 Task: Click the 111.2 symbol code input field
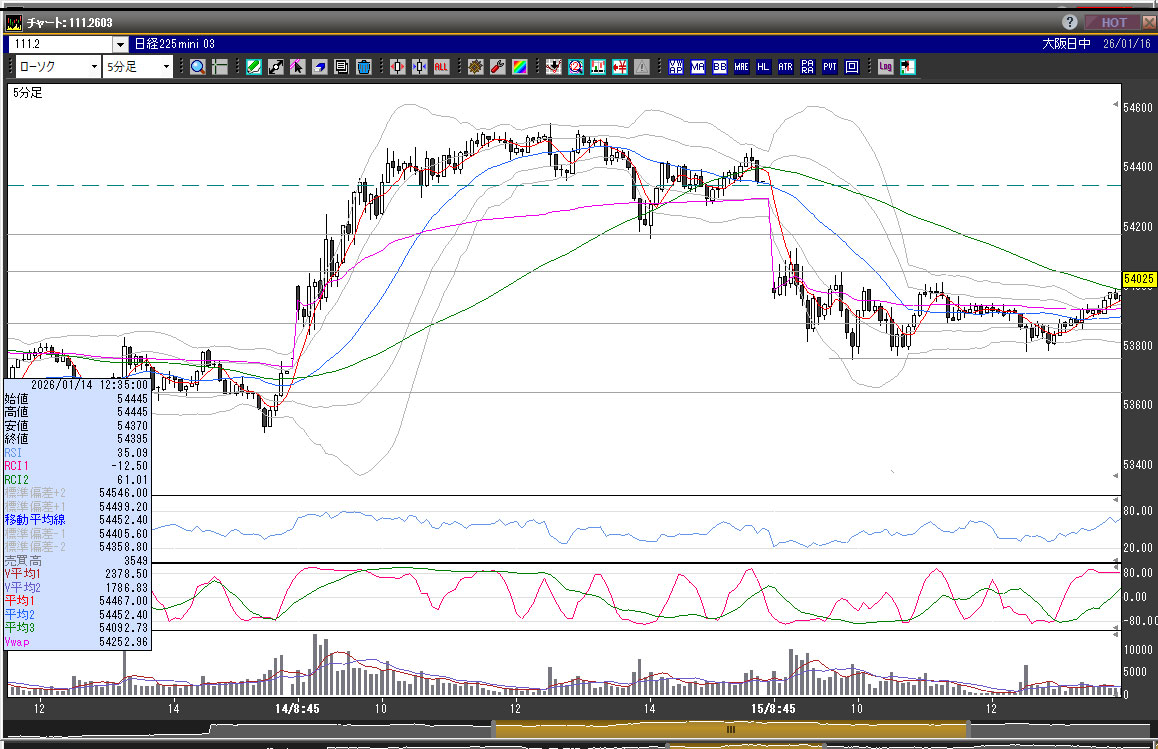pos(60,44)
